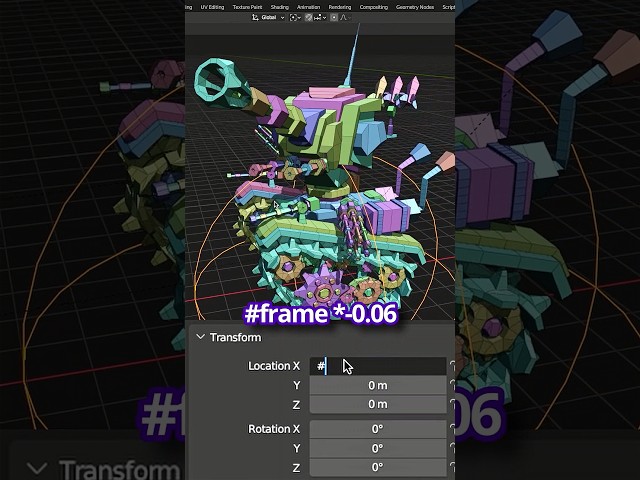This screenshot has width=640, height=480.
Task: Click the Rotation X value field
Action: 378,429
